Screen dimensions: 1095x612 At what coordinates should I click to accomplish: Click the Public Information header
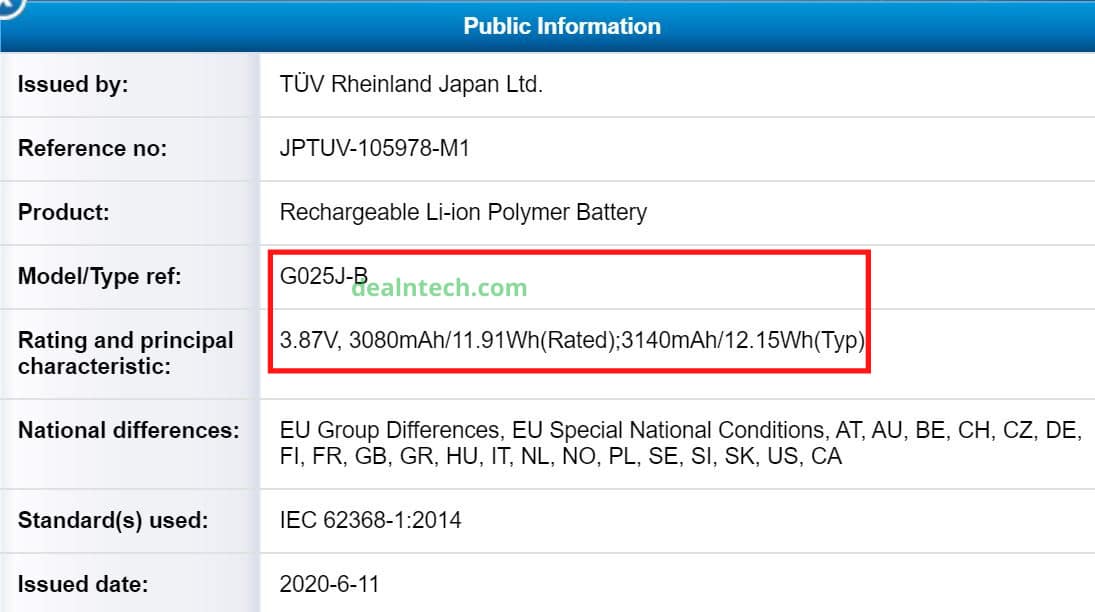tap(561, 26)
